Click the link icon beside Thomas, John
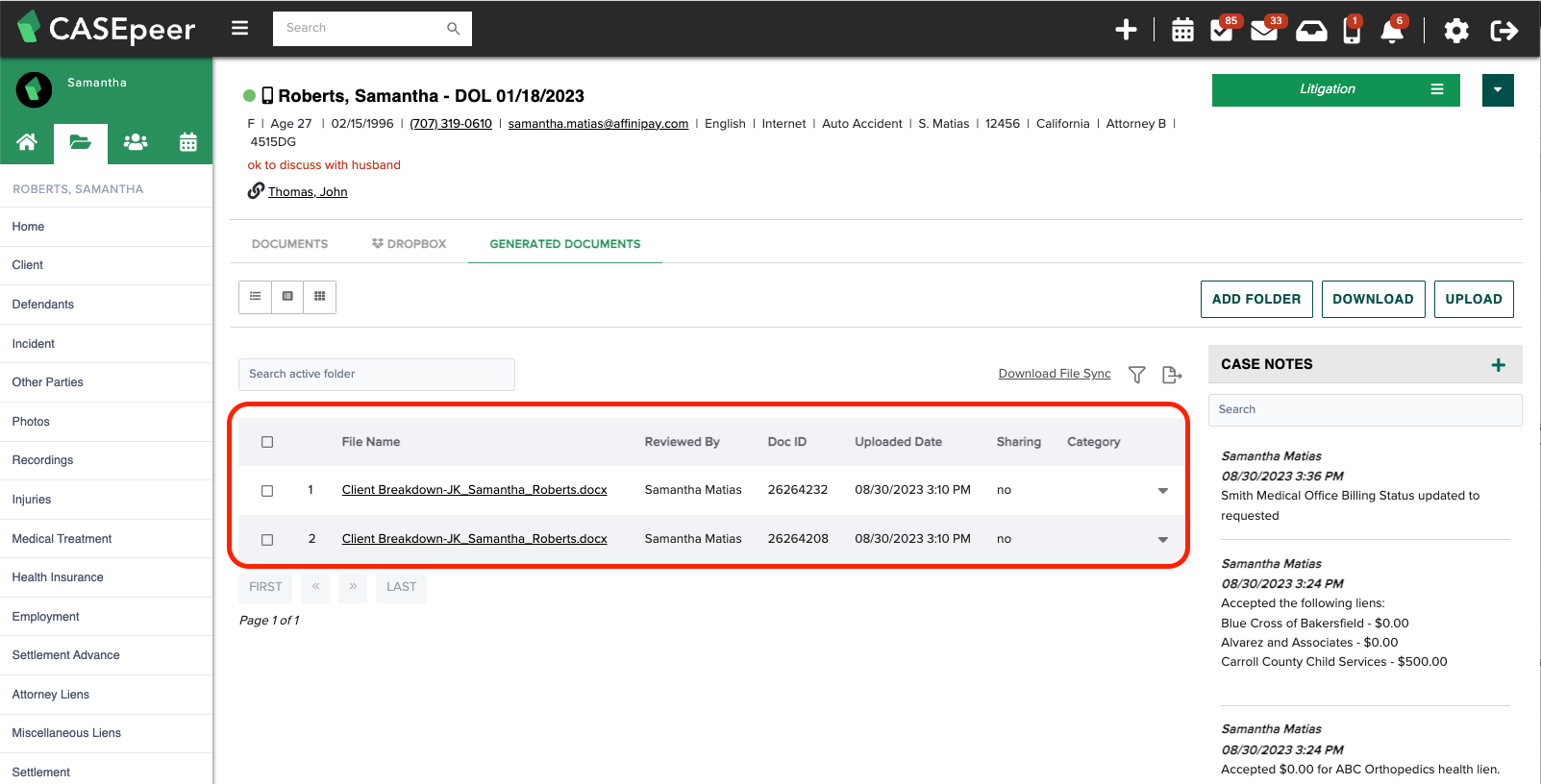 256,190
